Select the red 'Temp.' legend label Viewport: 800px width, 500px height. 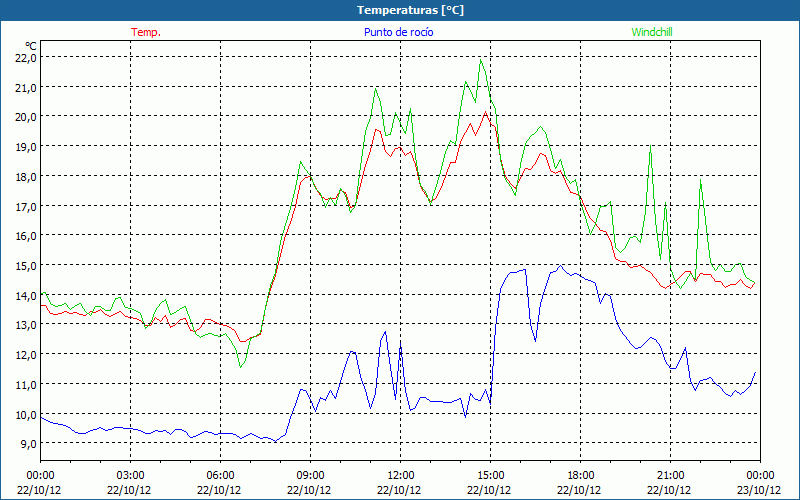(x=146, y=32)
